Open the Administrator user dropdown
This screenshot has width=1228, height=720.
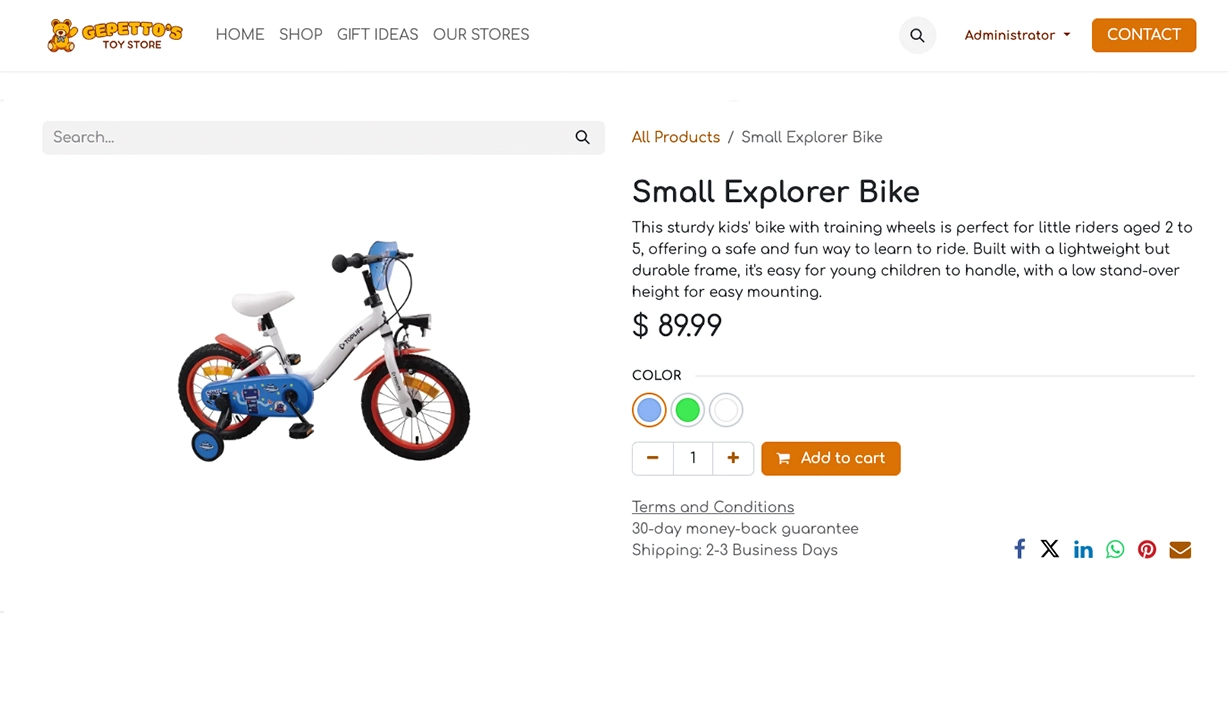point(1017,35)
